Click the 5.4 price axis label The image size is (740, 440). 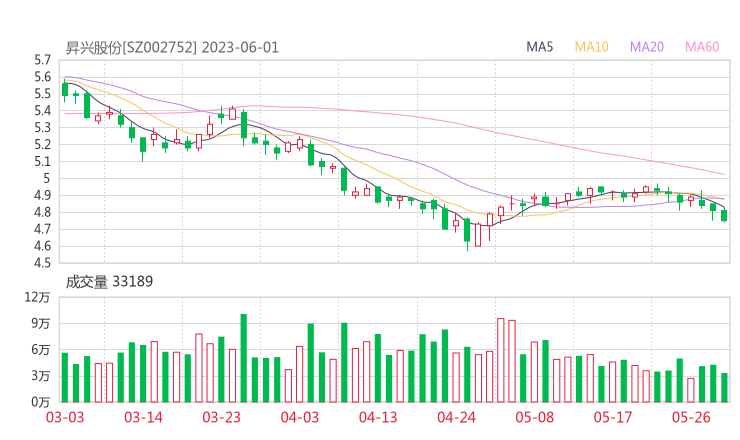[x=42, y=111]
